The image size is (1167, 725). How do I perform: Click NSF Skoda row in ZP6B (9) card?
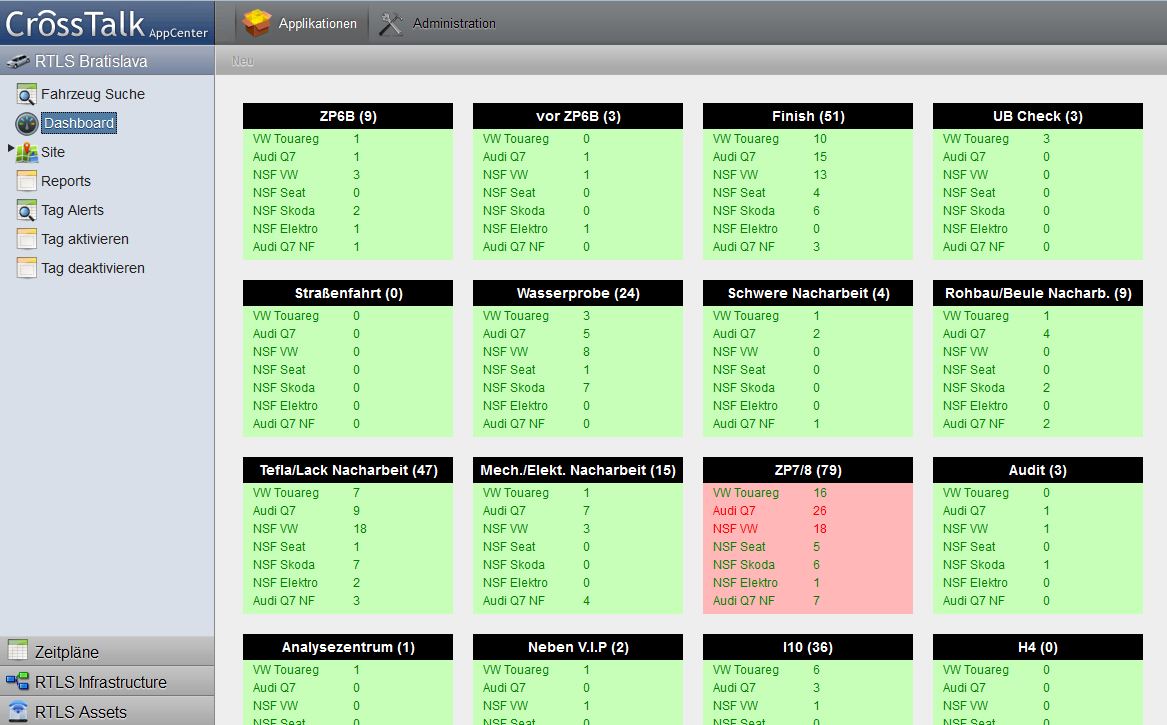point(348,211)
